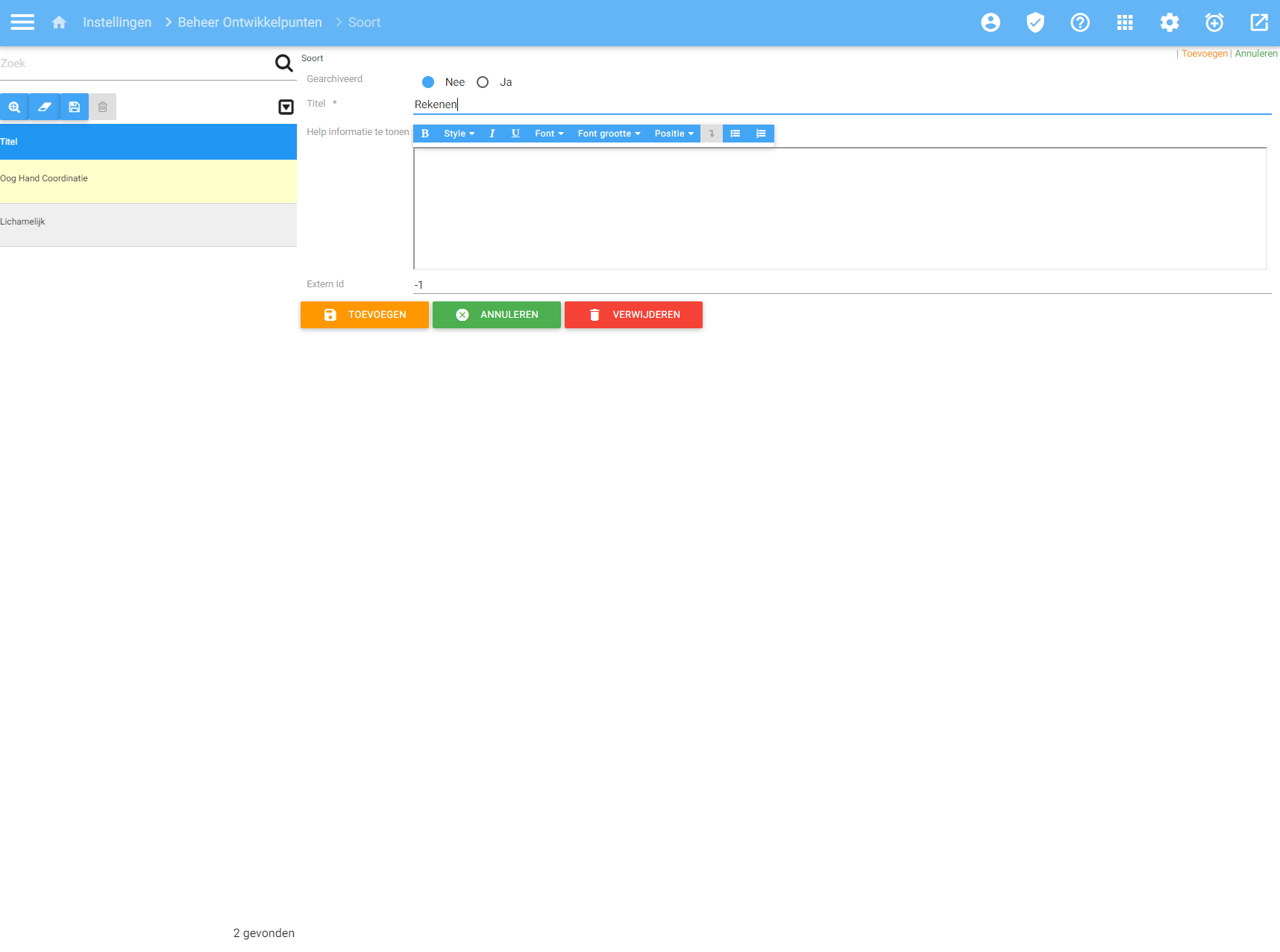Viewport: 1280px width, 952px height.
Task: Open the user account profile icon
Action: 990,22
